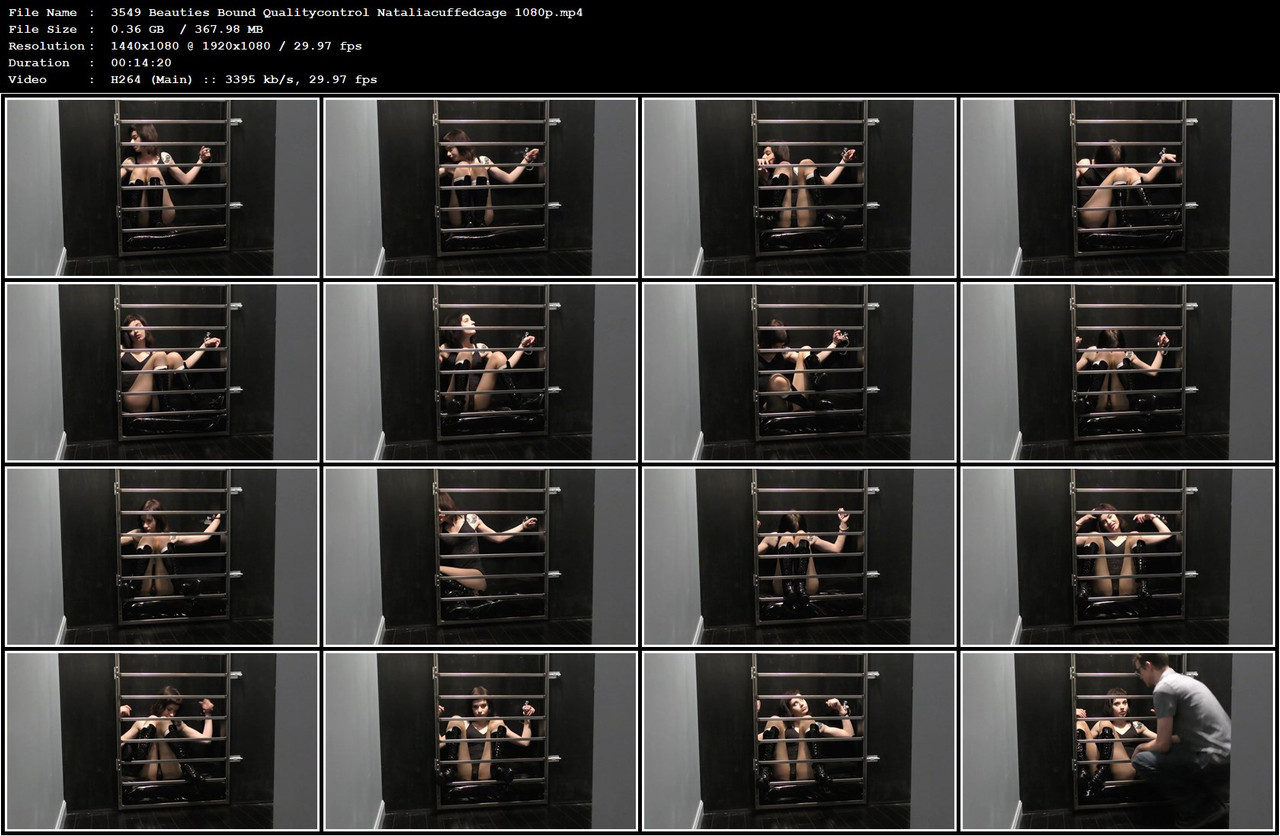
Task: Click the "Duration" label
Action: pyautogui.click(x=37, y=63)
